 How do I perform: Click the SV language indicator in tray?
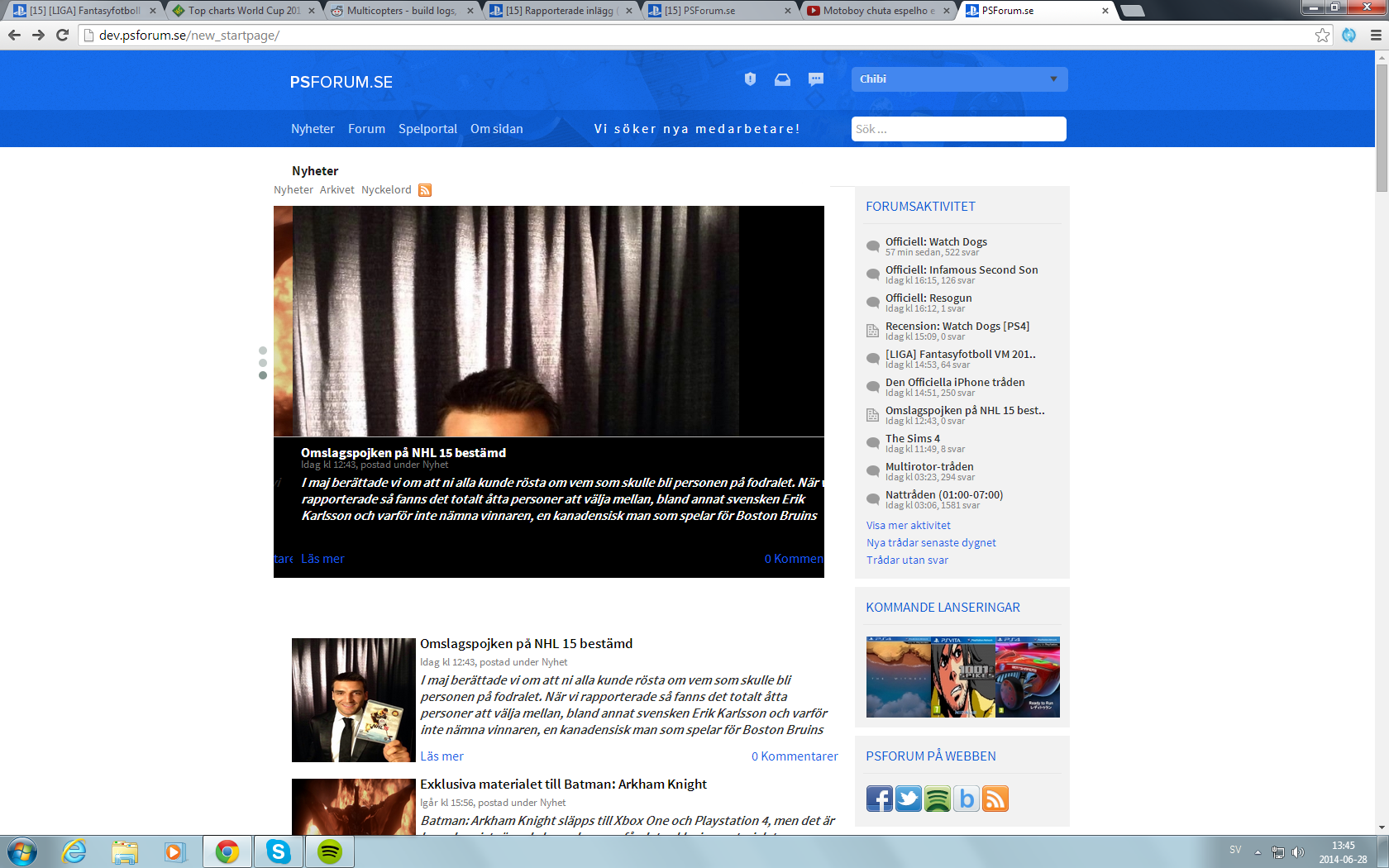click(x=1235, y=850)
